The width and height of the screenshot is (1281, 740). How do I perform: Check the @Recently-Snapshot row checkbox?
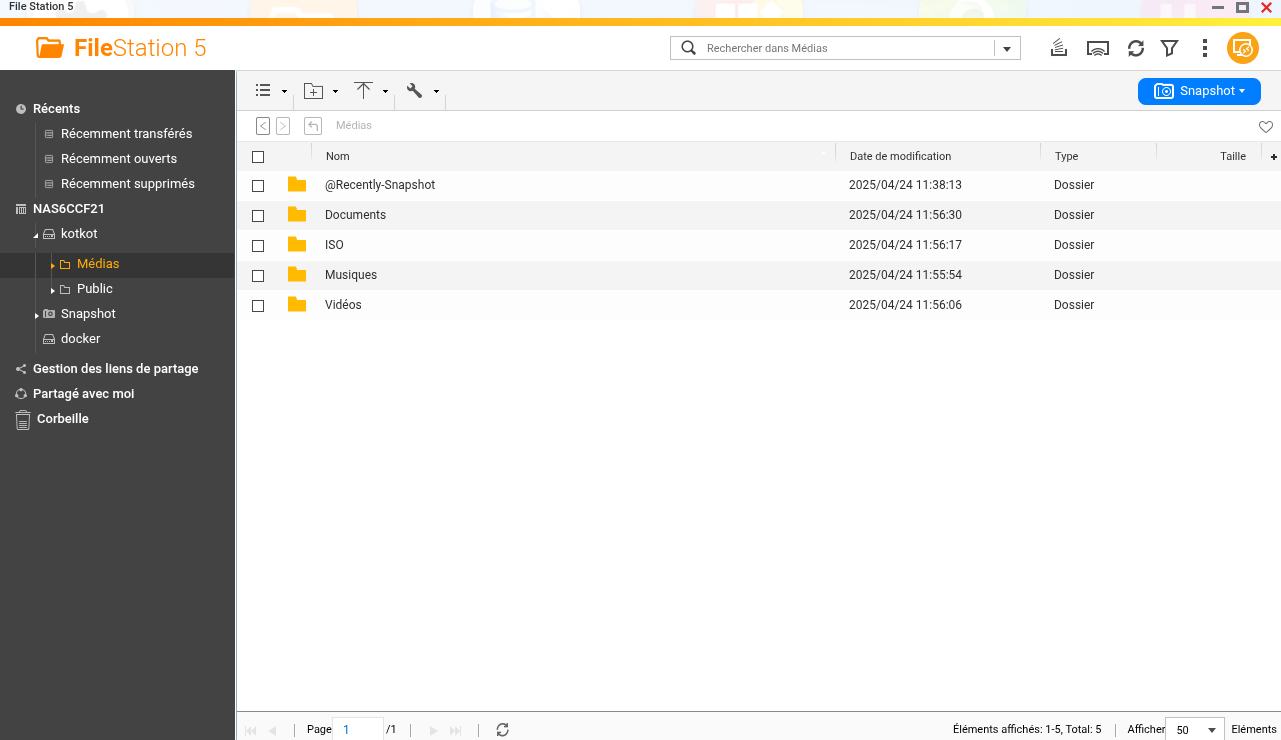click(x=258, y=186)
